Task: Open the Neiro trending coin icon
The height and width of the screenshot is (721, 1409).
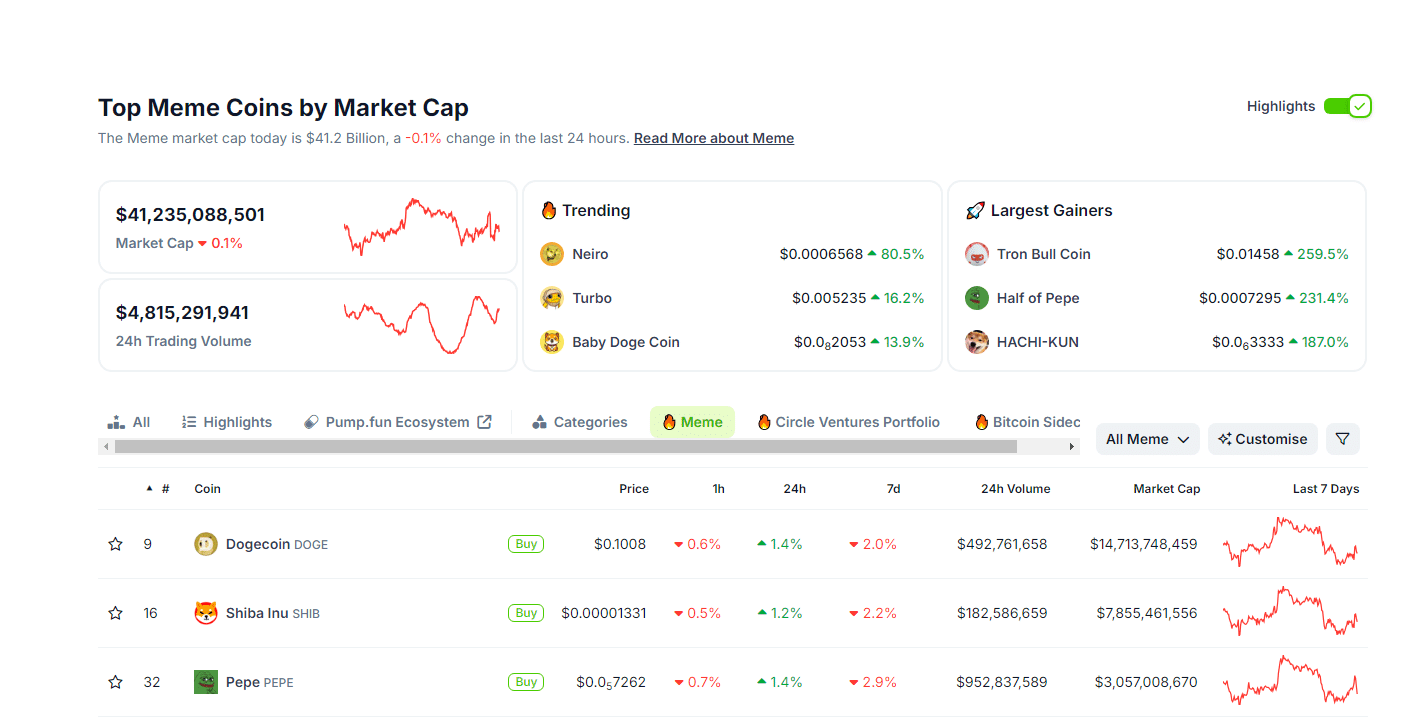Action: click(x=552, y=254)
